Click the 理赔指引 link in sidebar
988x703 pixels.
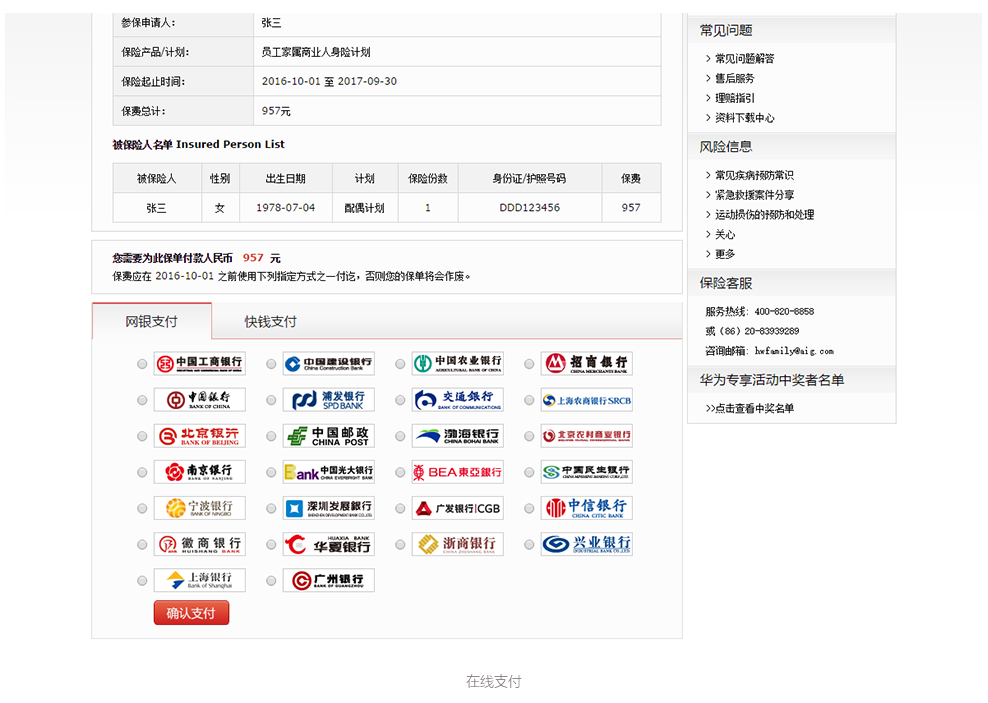[x=735, y=98]
